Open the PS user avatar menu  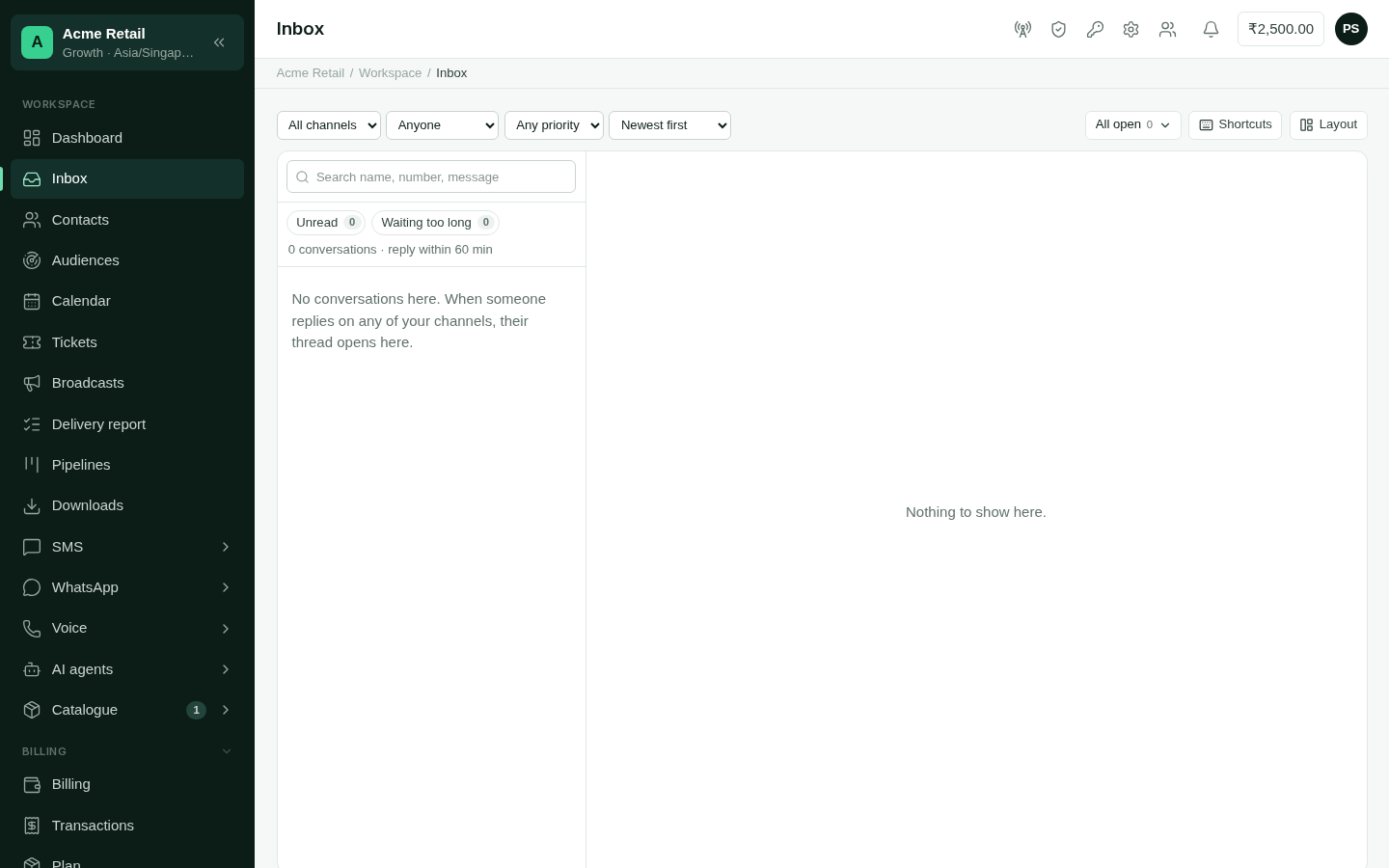[1350, 29]
